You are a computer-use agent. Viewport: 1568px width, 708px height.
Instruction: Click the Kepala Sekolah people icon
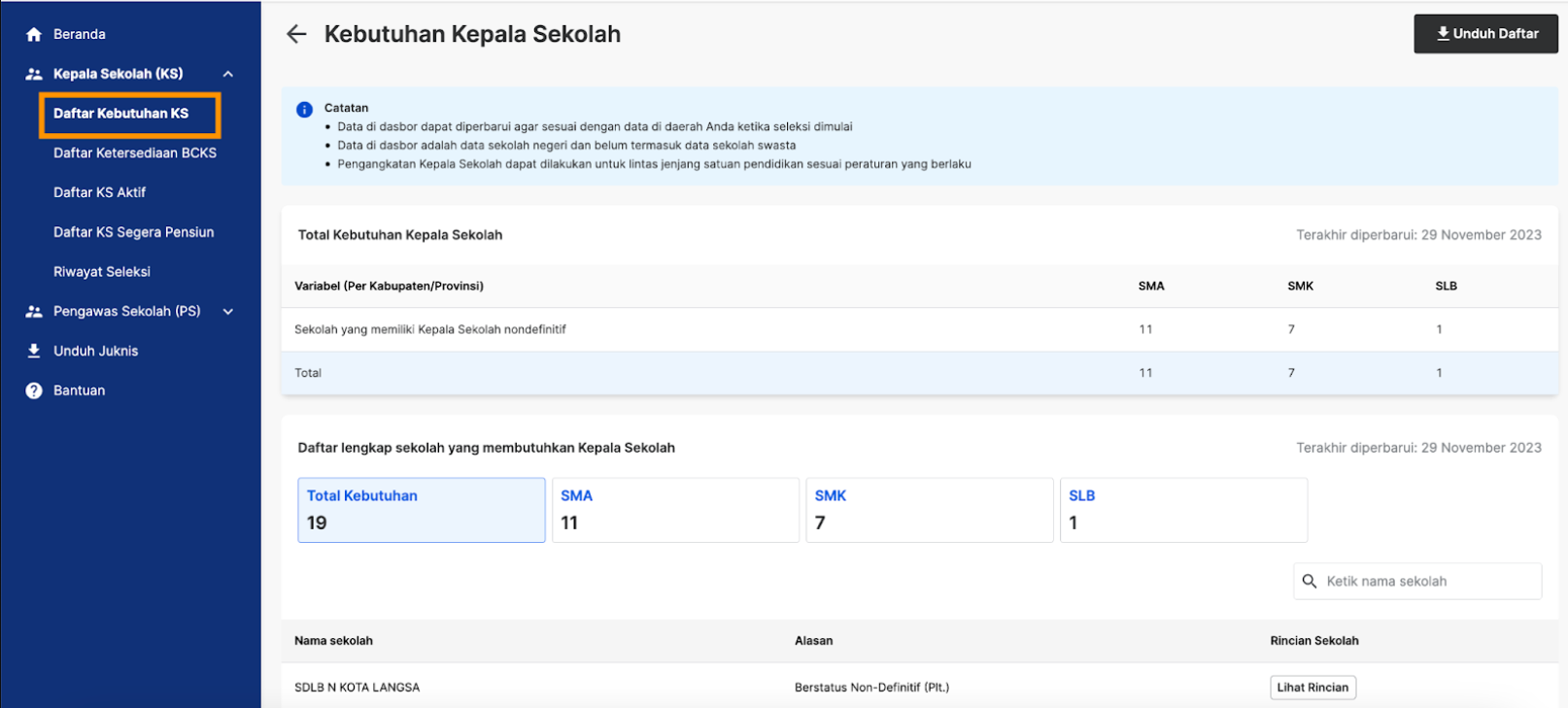point(34,74)
